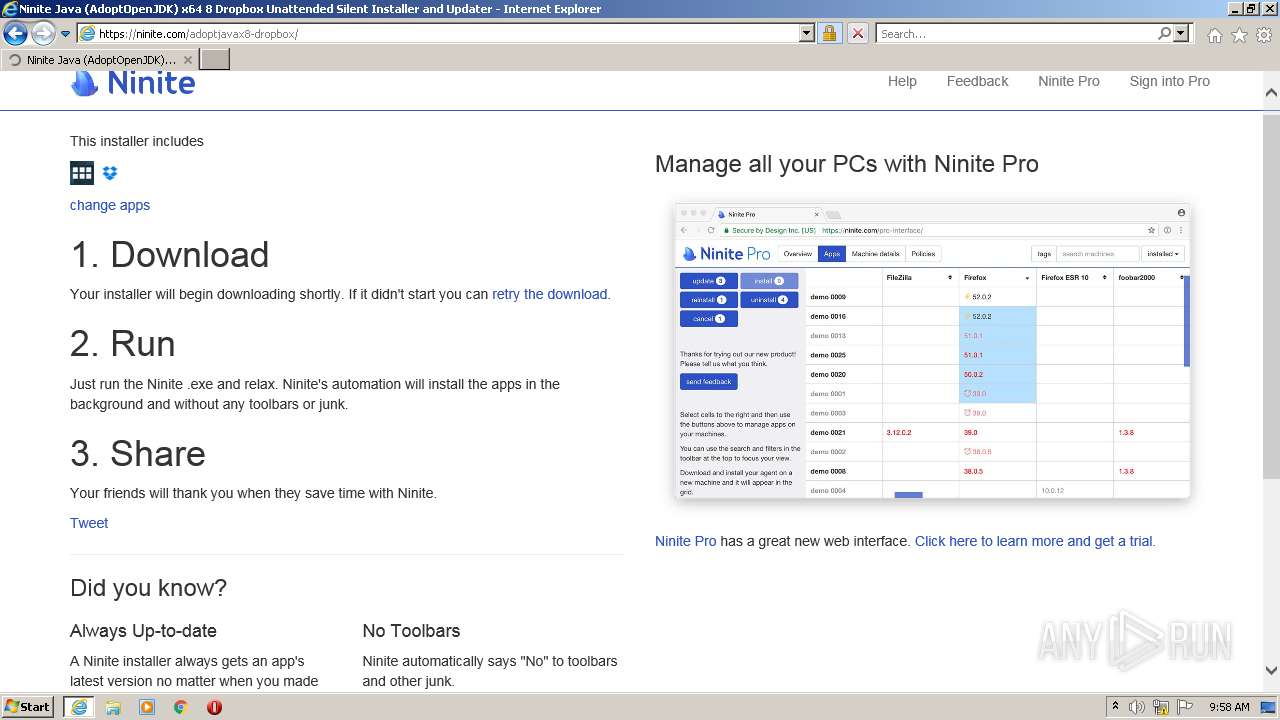The height and width of the screenshot is (720, 1280).
Task: Restore down the Internet Explorer window
Action: point(1250,9)
